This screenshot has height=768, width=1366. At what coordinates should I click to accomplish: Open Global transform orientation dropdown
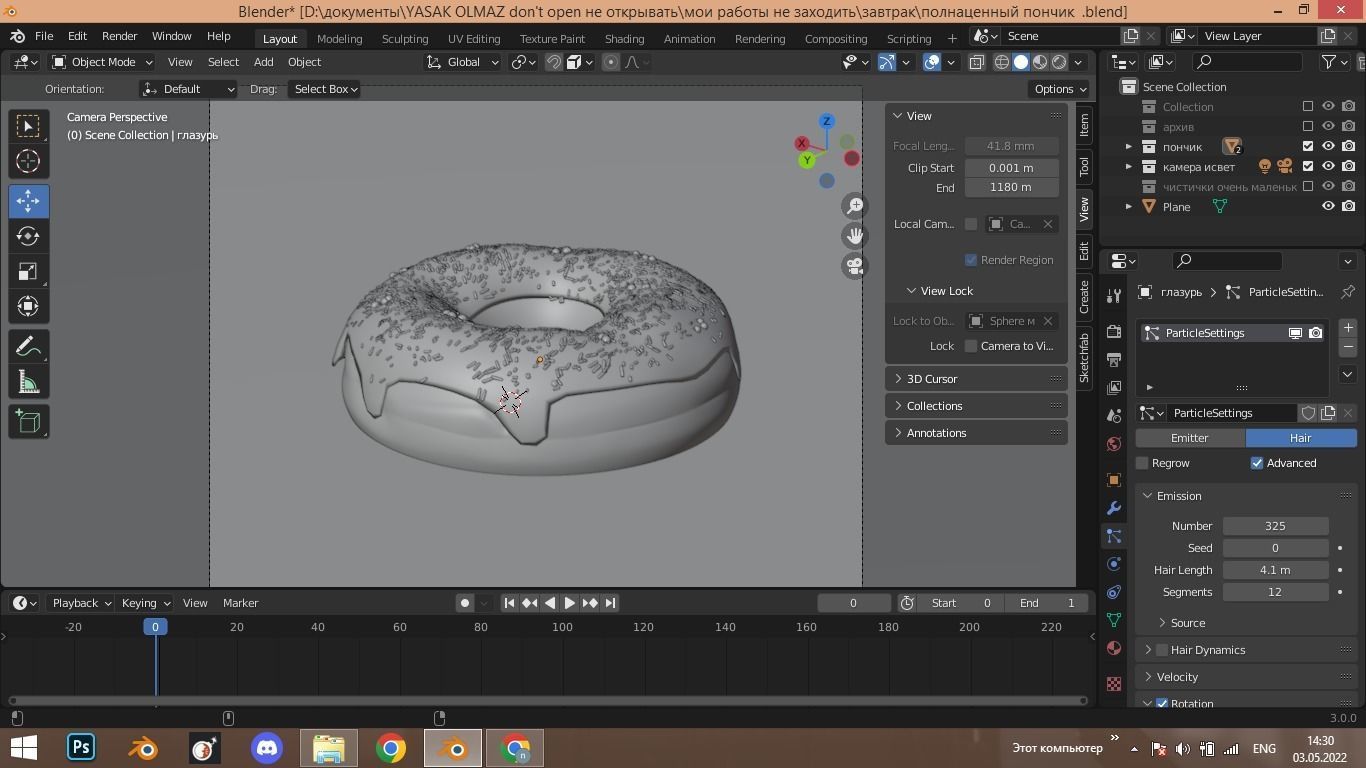462,62
